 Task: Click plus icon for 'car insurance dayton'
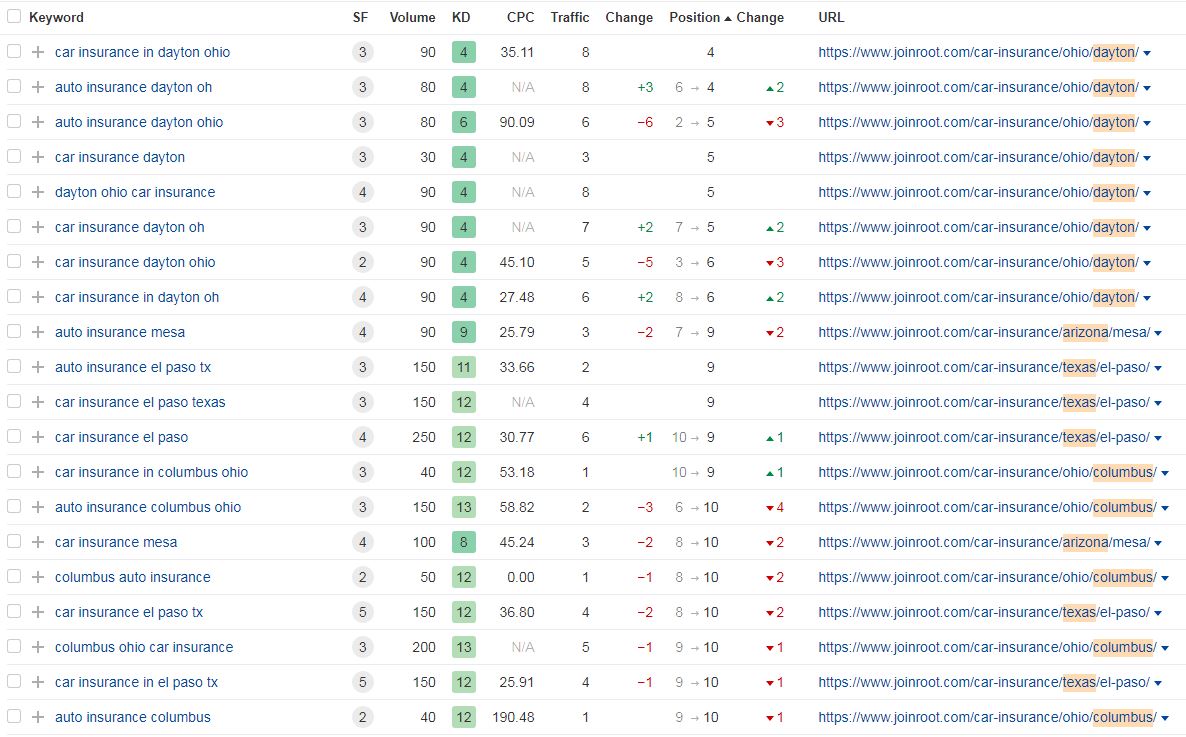pos(38,157)
